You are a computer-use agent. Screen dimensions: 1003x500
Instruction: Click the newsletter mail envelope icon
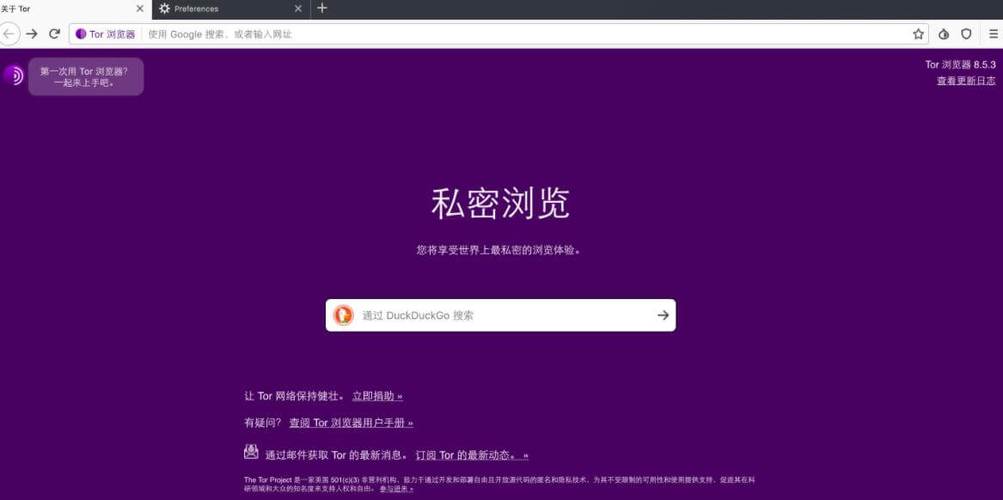(x=251, y=451)
